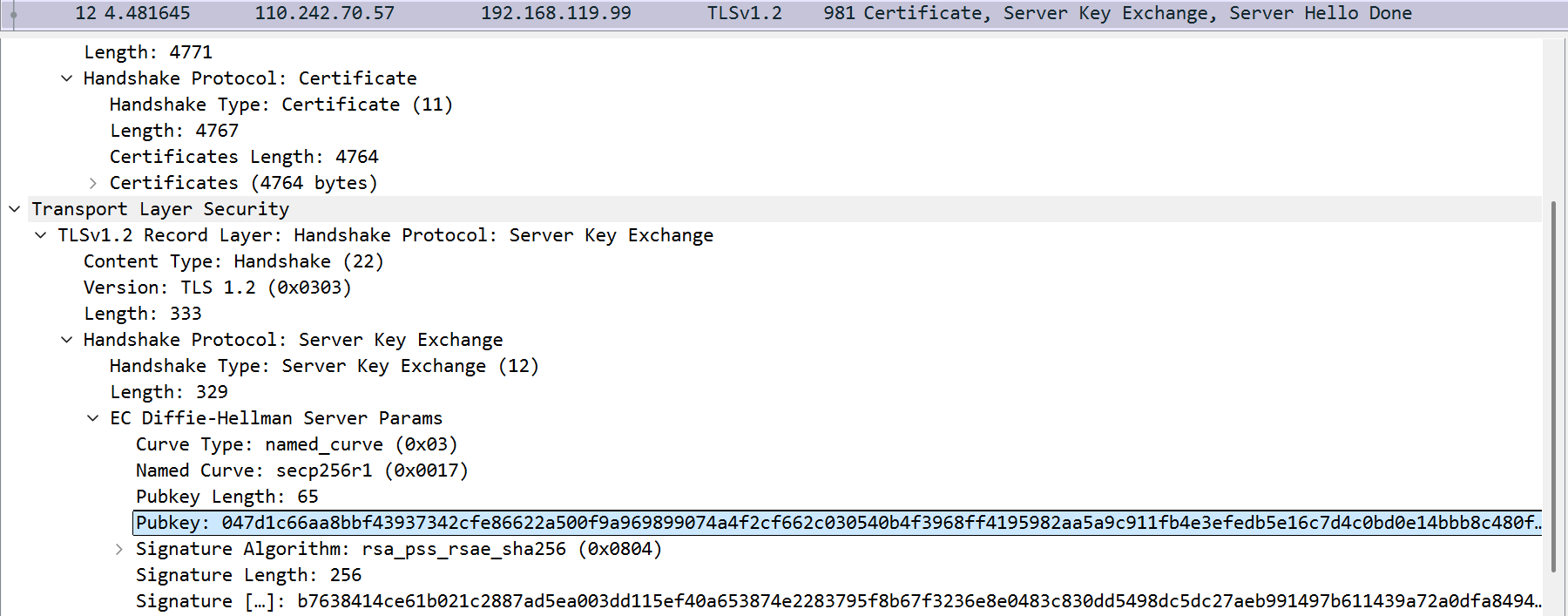Expand the Signature Algorithm field
1568x616 pixels.
pyautogui.click(x=118, y=549)
